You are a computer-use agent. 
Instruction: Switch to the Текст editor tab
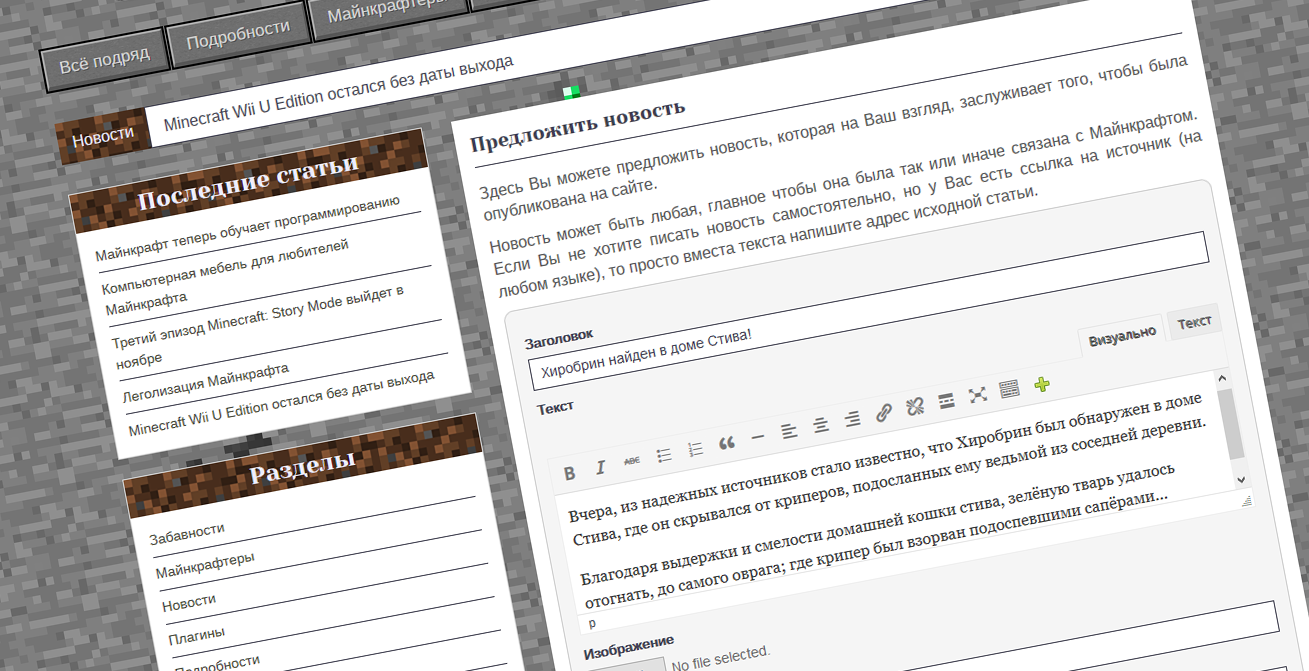(x=1194, y=321)
